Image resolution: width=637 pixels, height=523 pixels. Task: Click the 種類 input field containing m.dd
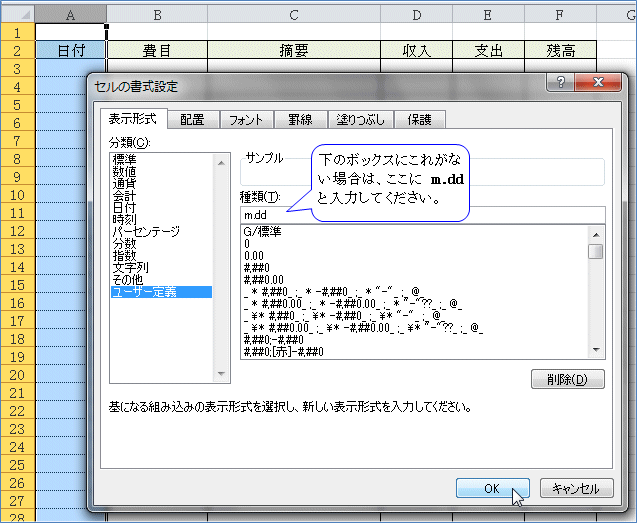click(x=422, y=215)
